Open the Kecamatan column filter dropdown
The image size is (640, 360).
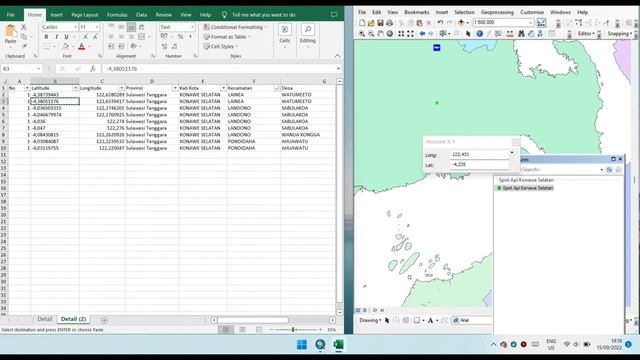coord(276,88)
